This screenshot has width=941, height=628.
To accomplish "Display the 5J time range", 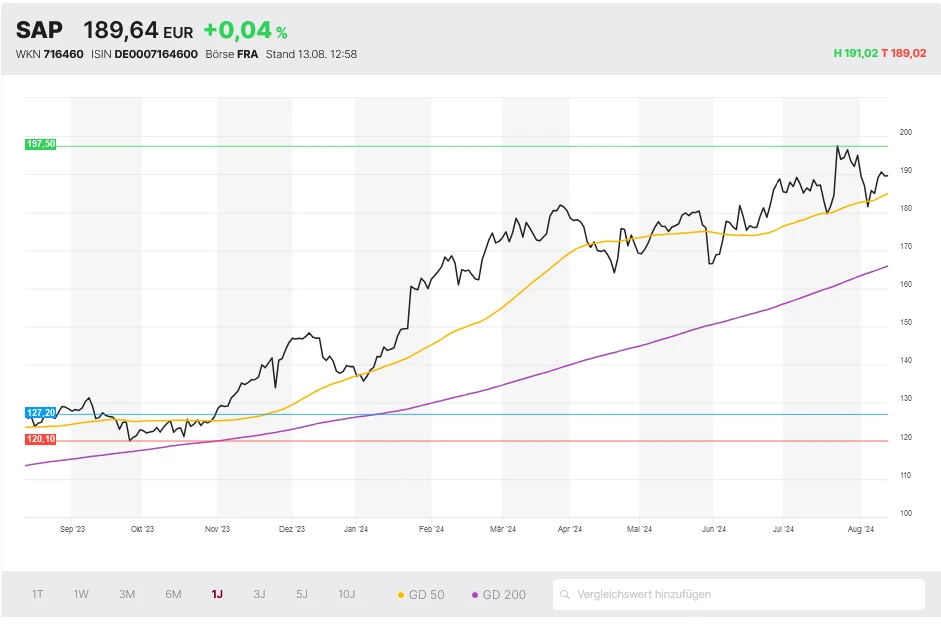I will pyautogui.click(x=301, y=594).
